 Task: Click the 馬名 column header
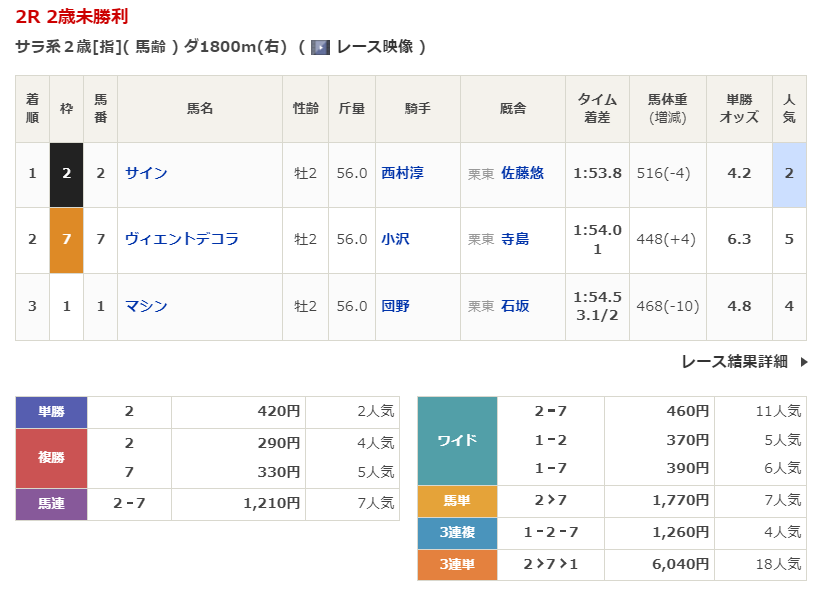pos(200,108)
